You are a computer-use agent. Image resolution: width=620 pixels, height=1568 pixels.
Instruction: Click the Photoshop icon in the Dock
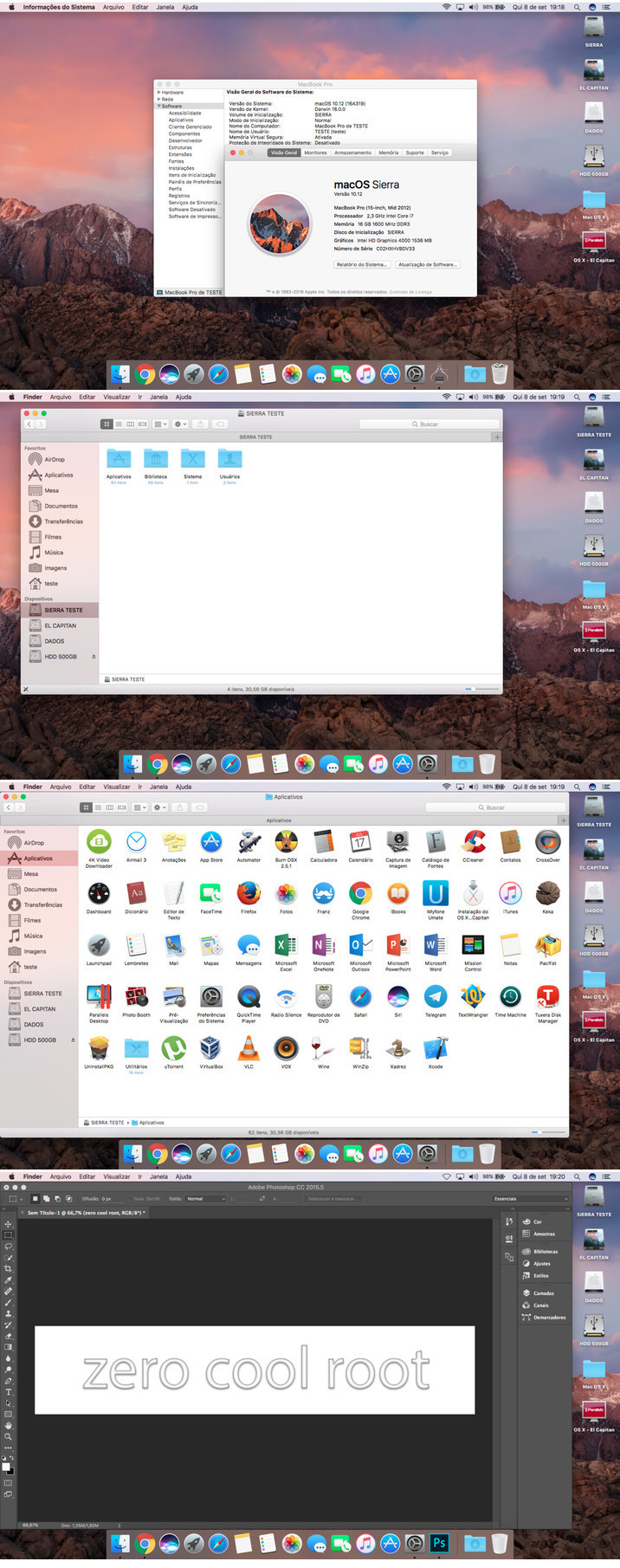[x=439, y=1543]
